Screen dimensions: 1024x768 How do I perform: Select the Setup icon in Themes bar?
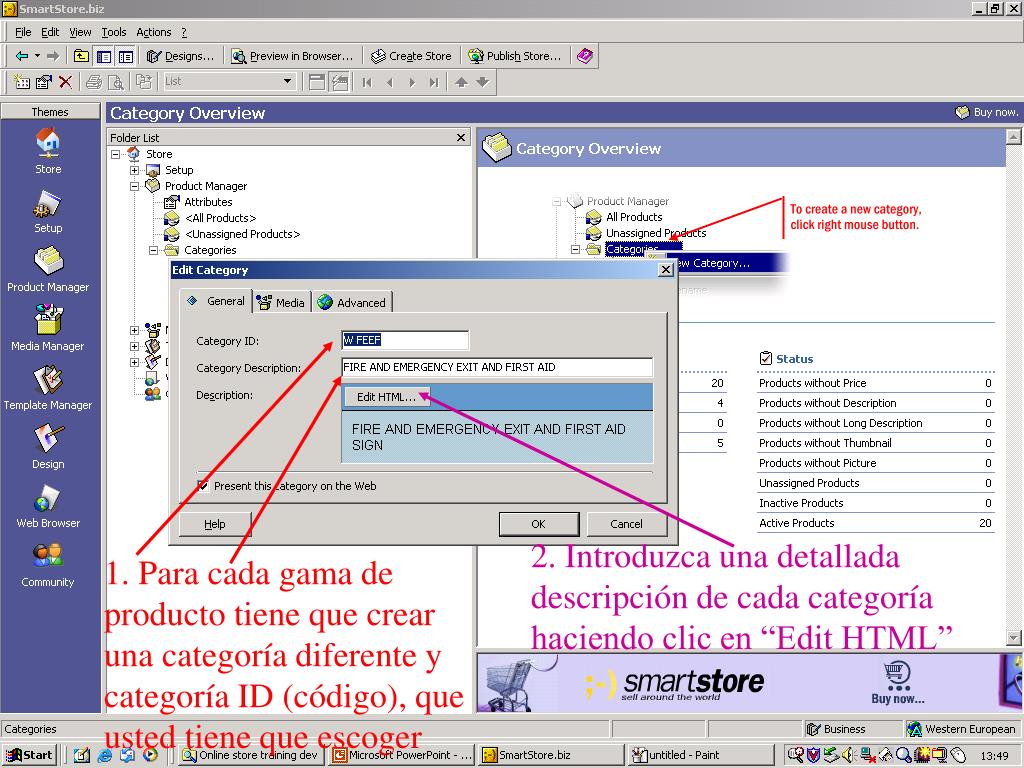pyautogui.click(x=48, y=210)
